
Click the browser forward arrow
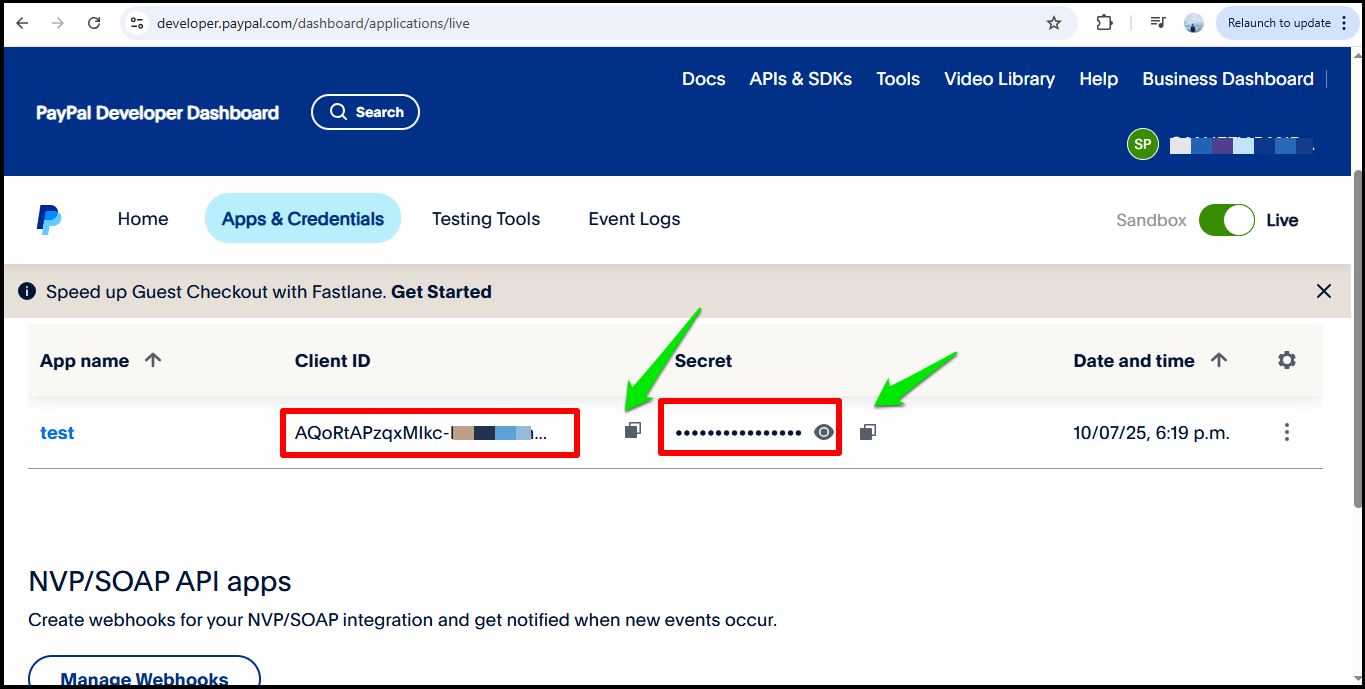click(57, 23)
